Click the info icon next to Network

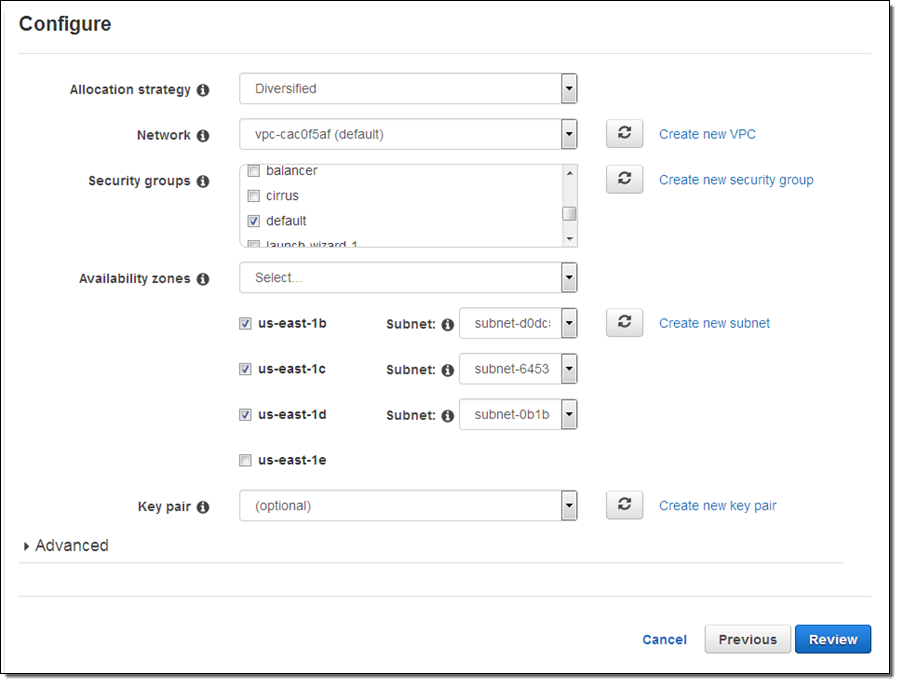coord(203,135)
